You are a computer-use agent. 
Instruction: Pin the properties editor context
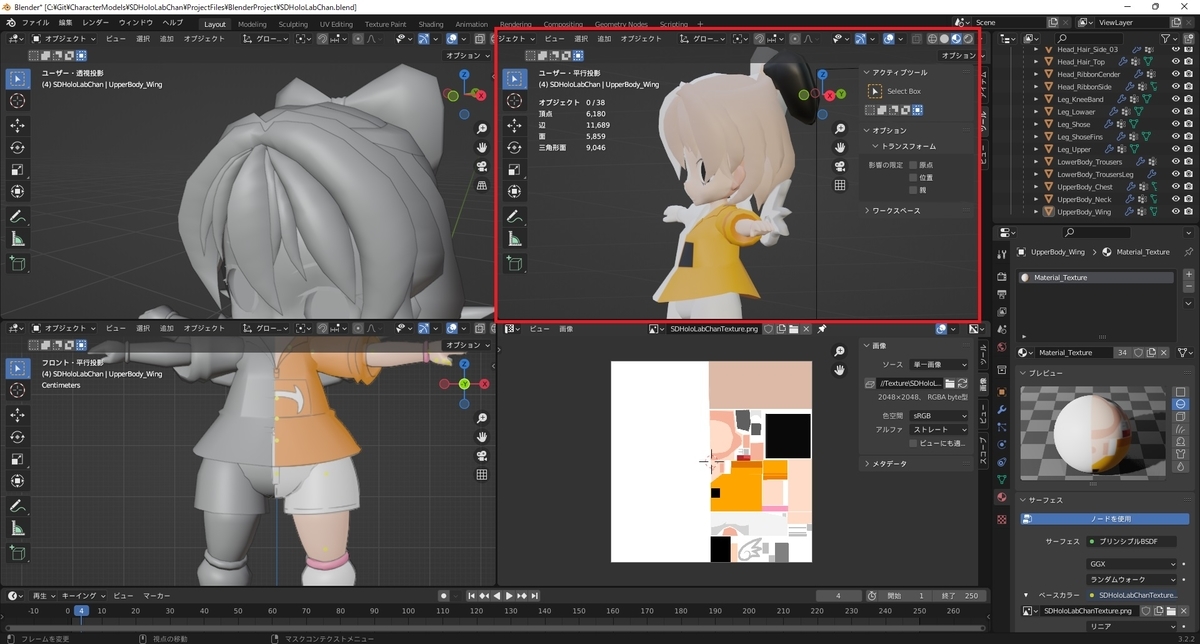click(1188, 252)
